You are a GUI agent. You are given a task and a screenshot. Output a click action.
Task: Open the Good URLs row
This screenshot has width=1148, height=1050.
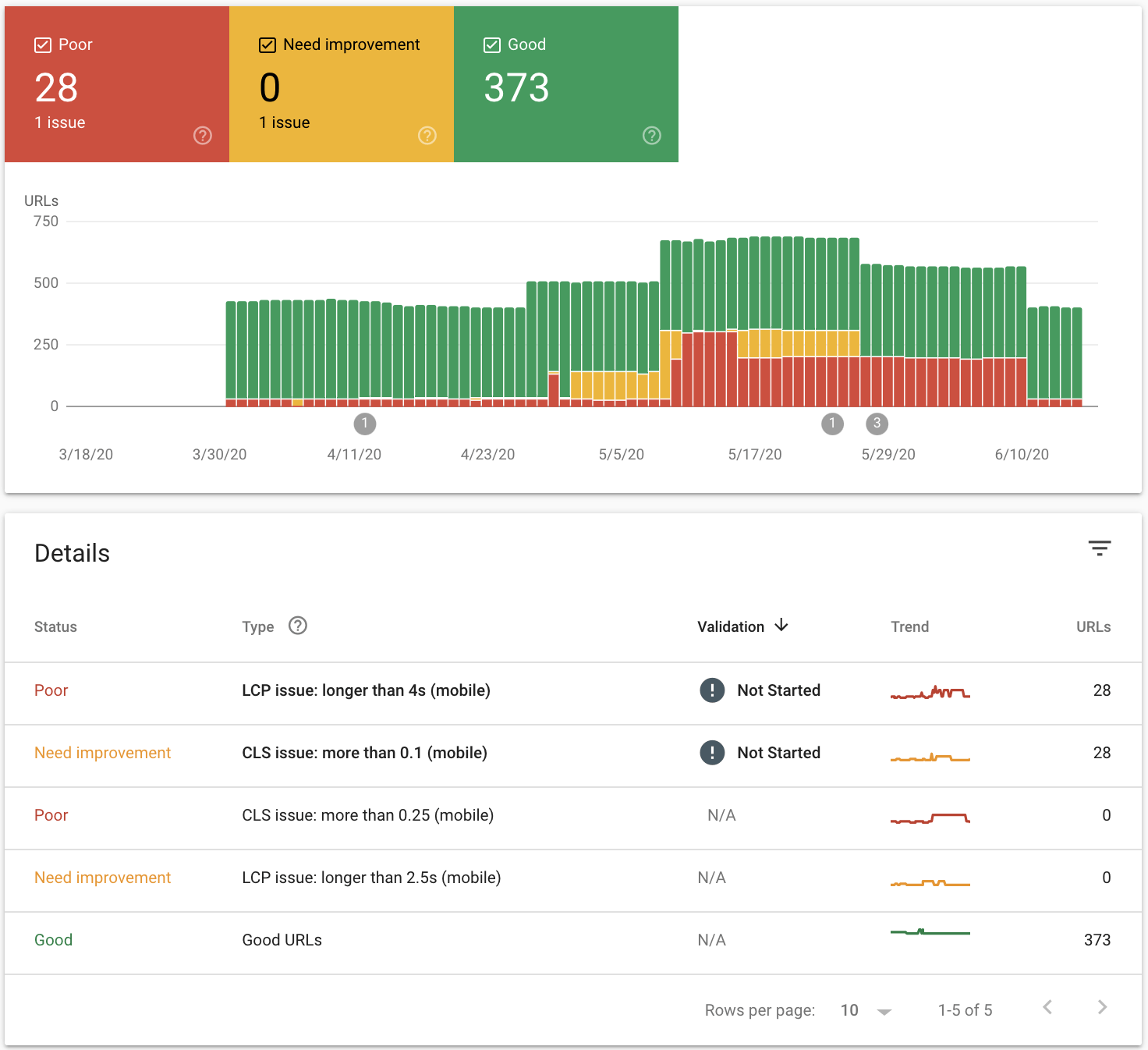pyautogui.click(x=573, y=943)
